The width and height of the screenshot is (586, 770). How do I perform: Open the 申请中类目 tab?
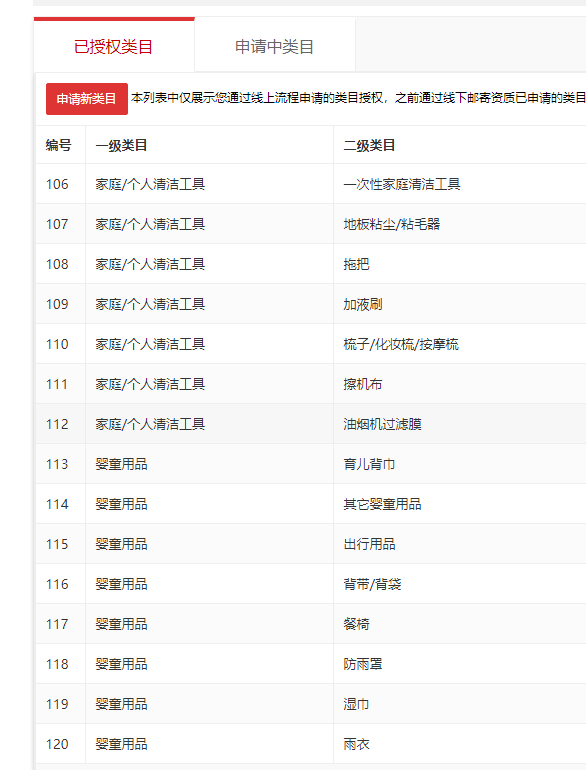[275, 46]
